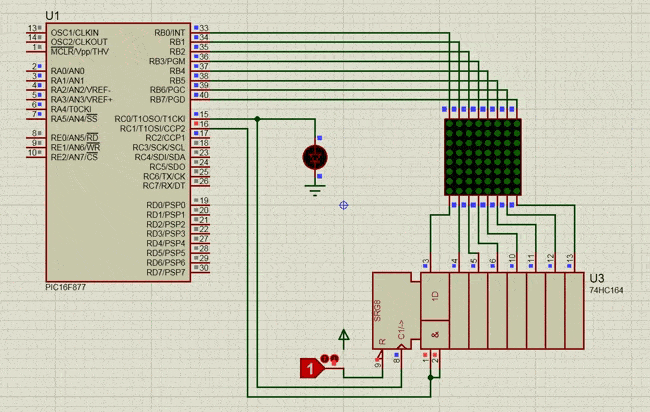This screenshot has height=412, width=650.
Task: Click the RB5 pin label
Action: click(177, 80)
